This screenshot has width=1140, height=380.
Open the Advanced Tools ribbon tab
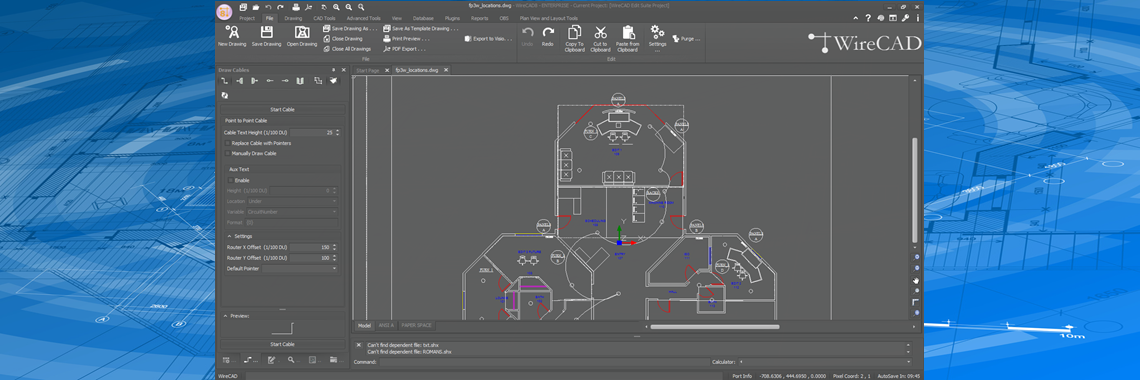(x=364, y=18)
